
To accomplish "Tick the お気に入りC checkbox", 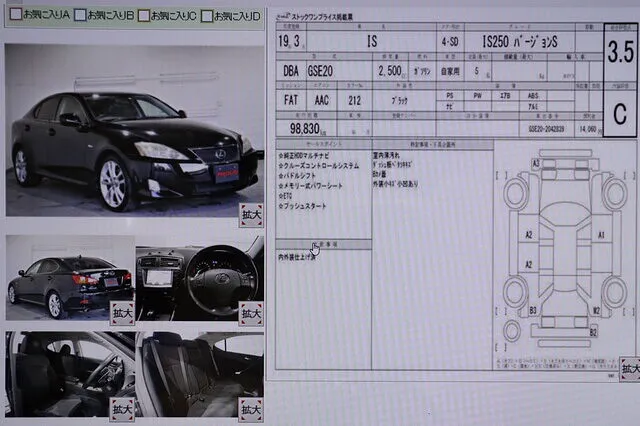I will [144, 16].
